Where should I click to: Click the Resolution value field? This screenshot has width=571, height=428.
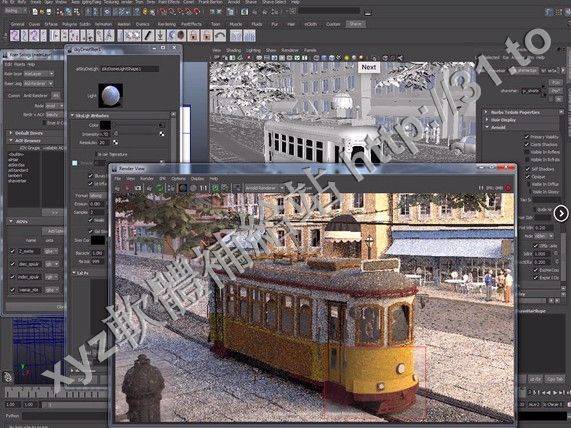[104, 142]
